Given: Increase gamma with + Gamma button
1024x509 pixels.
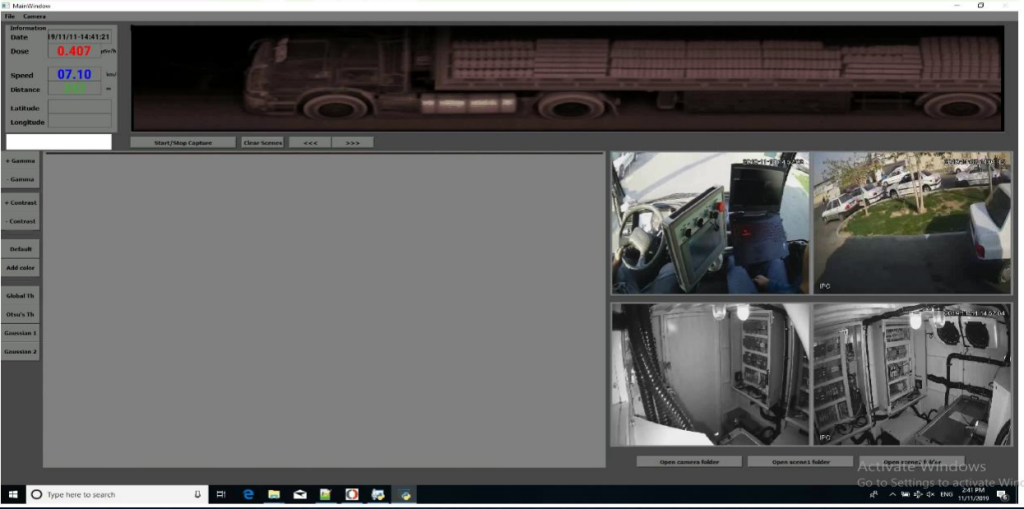Looking at the screenshot, I should pyautogui.click(x=21, y=161).
